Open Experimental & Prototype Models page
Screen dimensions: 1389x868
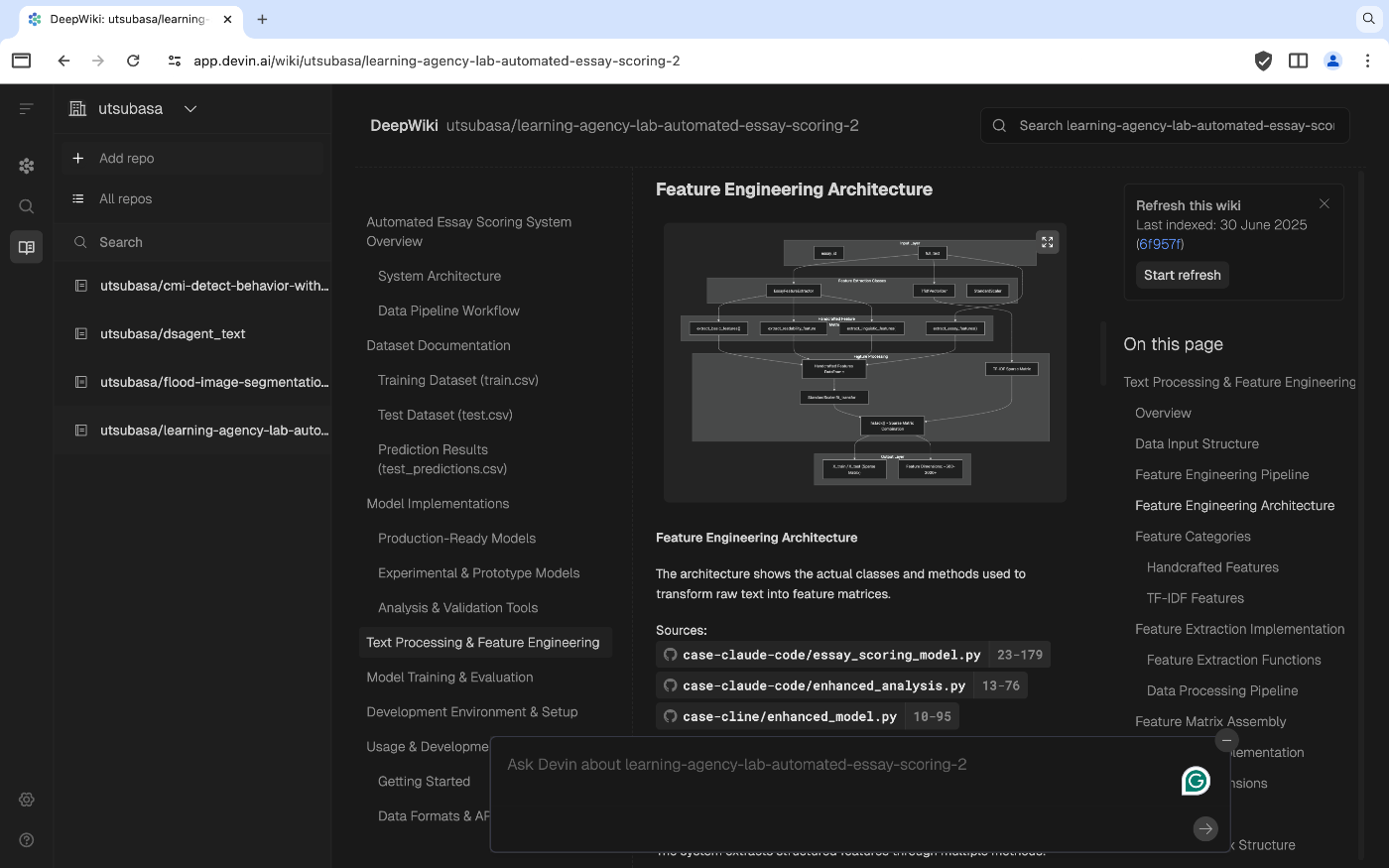point(478,573)
